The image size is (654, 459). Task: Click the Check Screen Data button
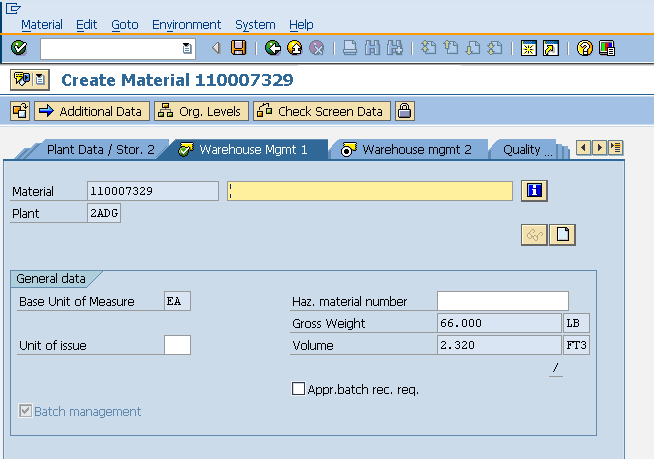322,111
